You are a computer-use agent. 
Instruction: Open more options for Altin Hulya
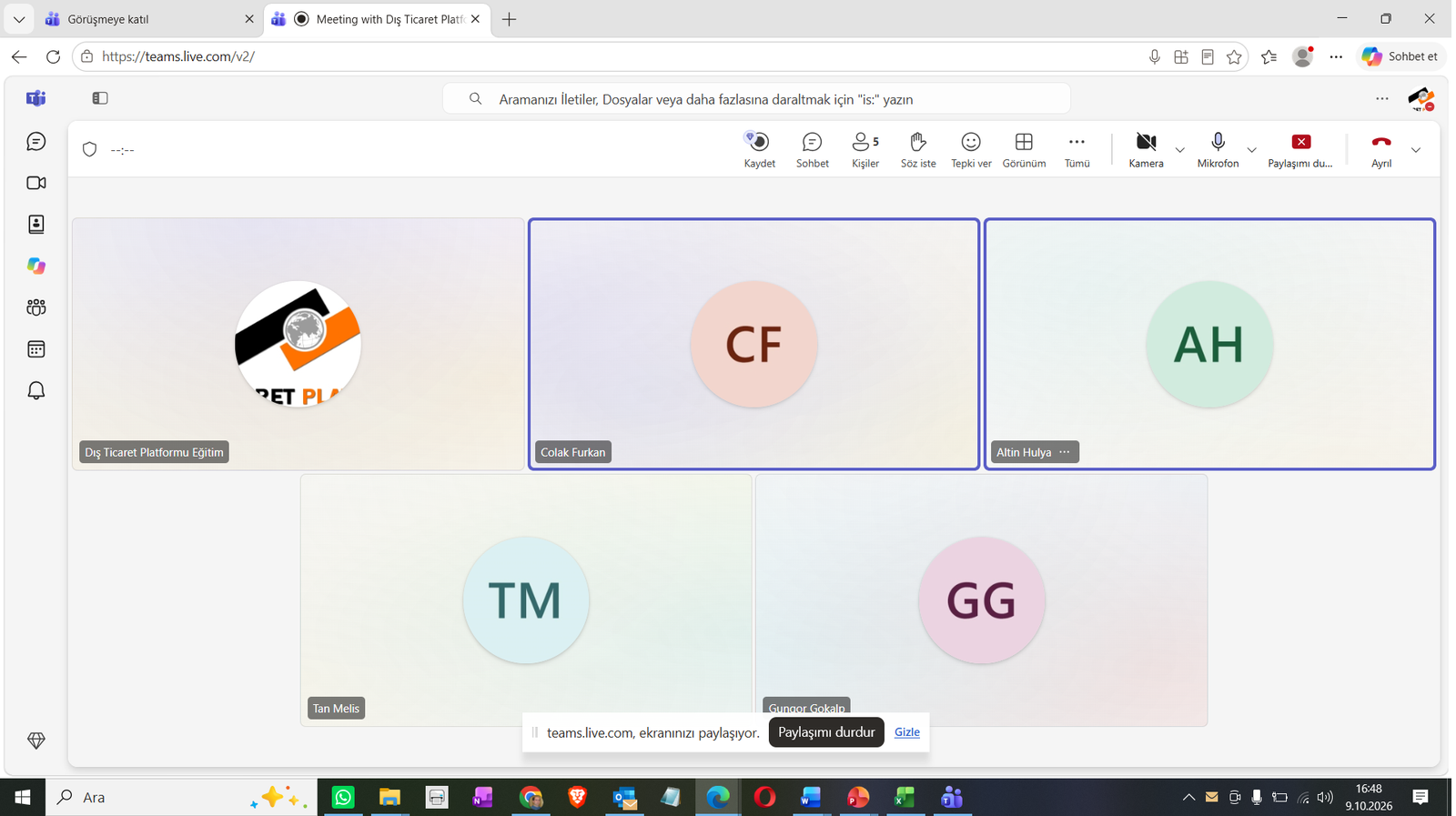(x=1065, y=452)
